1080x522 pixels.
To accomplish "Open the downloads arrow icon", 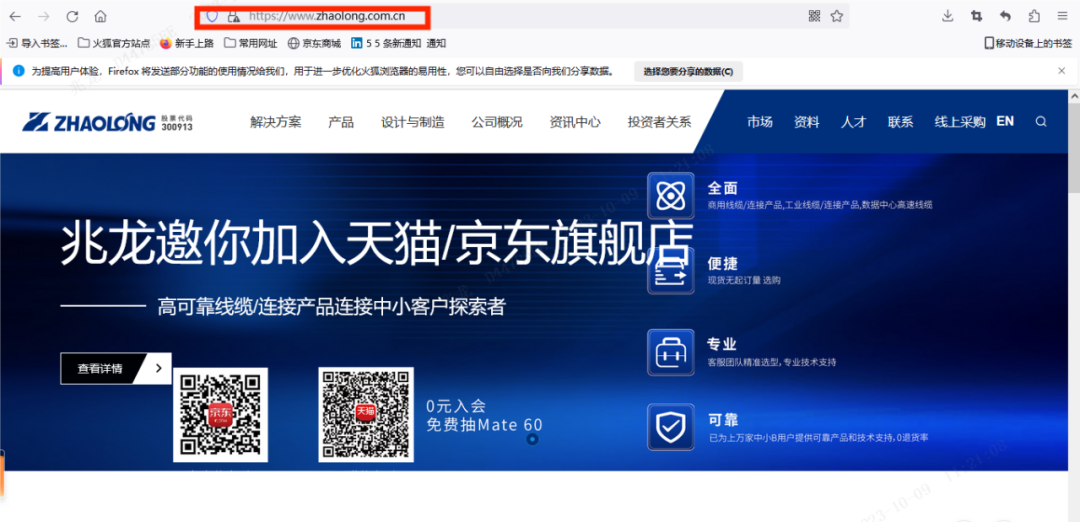I will click(x=948, y=16).
